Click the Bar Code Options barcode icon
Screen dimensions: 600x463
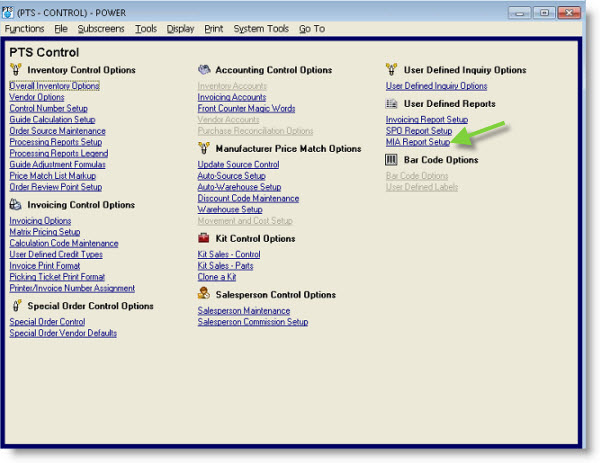pos(391,160)
